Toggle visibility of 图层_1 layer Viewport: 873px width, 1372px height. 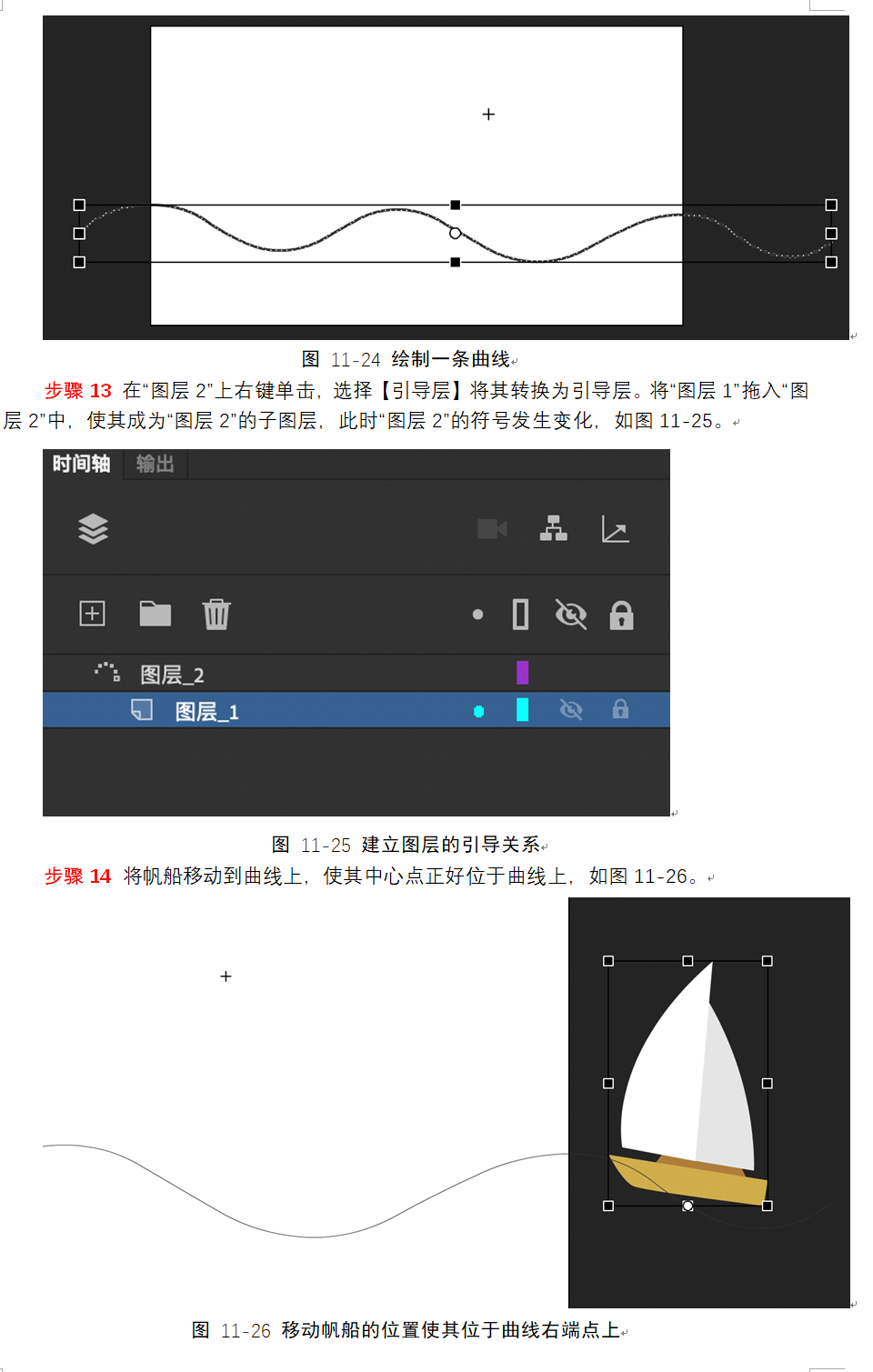(x=571, y=709)
